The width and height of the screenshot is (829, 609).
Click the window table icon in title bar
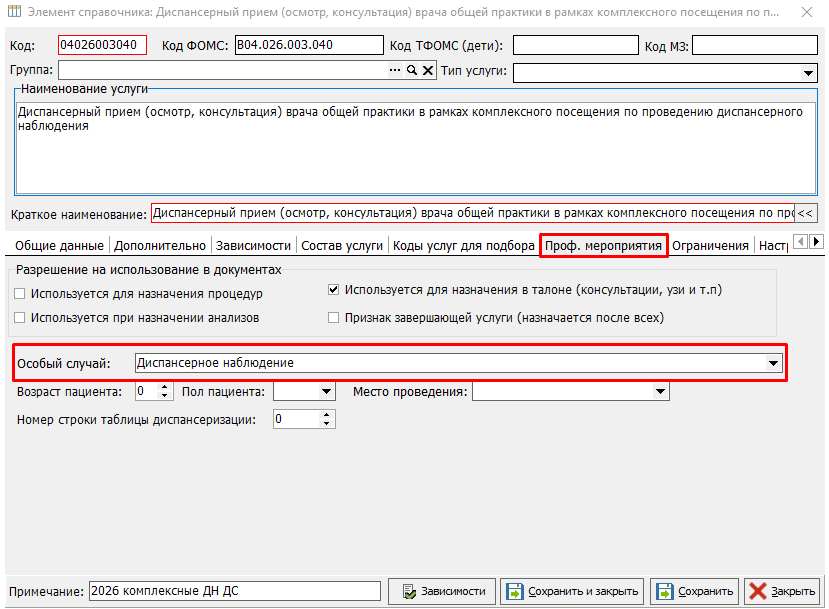15,12
